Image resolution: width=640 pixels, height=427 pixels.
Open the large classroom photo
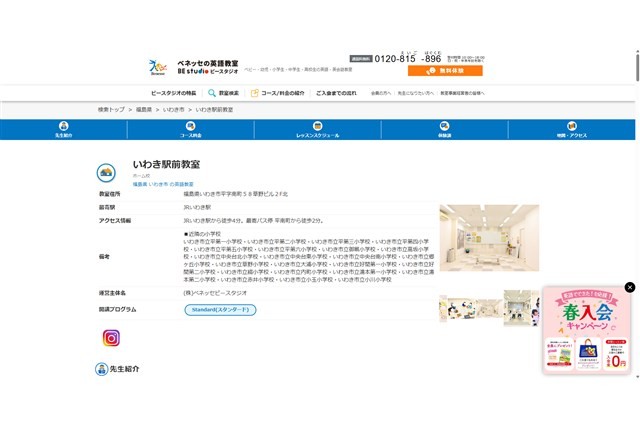point(489,238)
